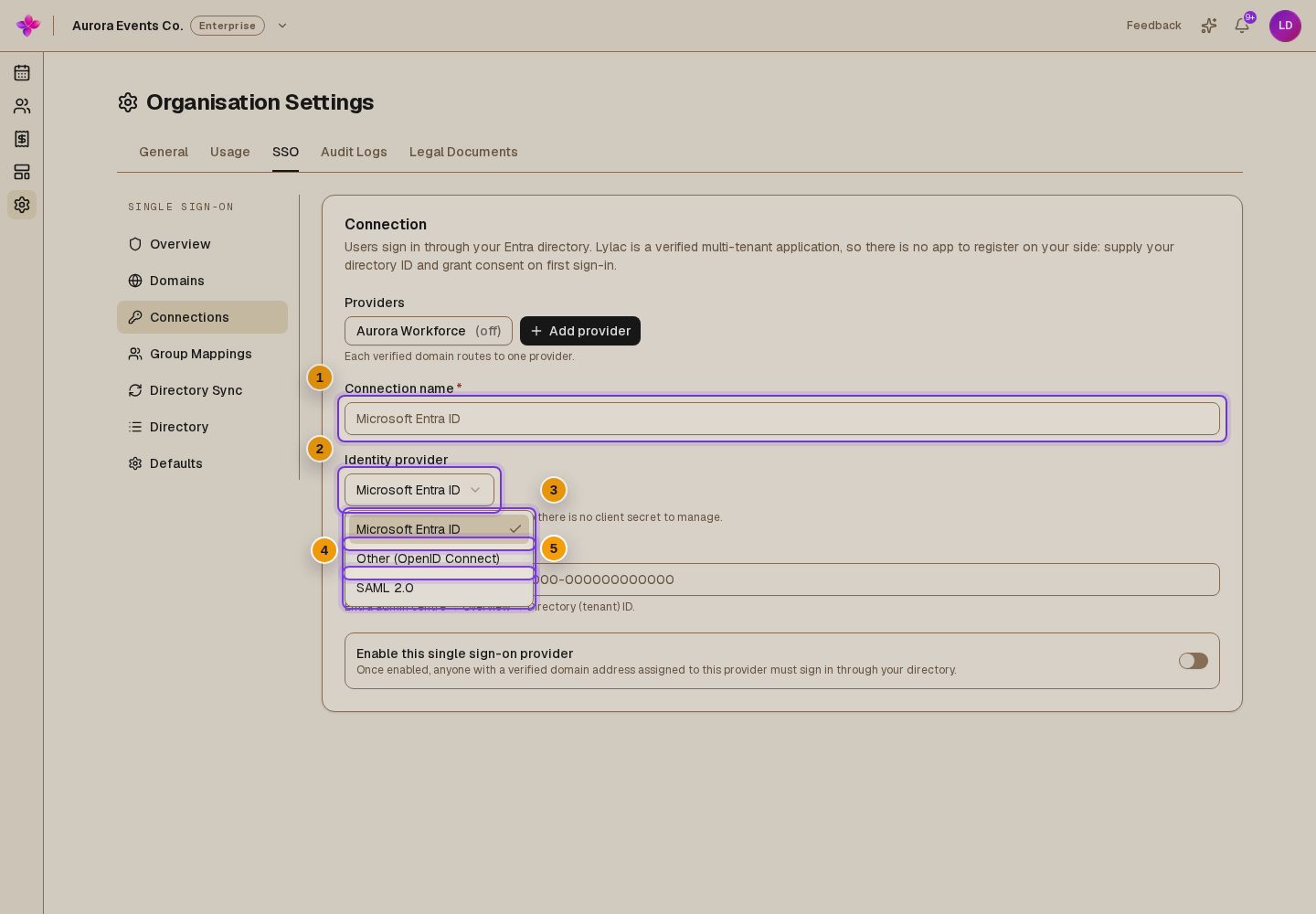Open the Directory Sync section
The image size is (1316, 914).
(x=202, y=390)
